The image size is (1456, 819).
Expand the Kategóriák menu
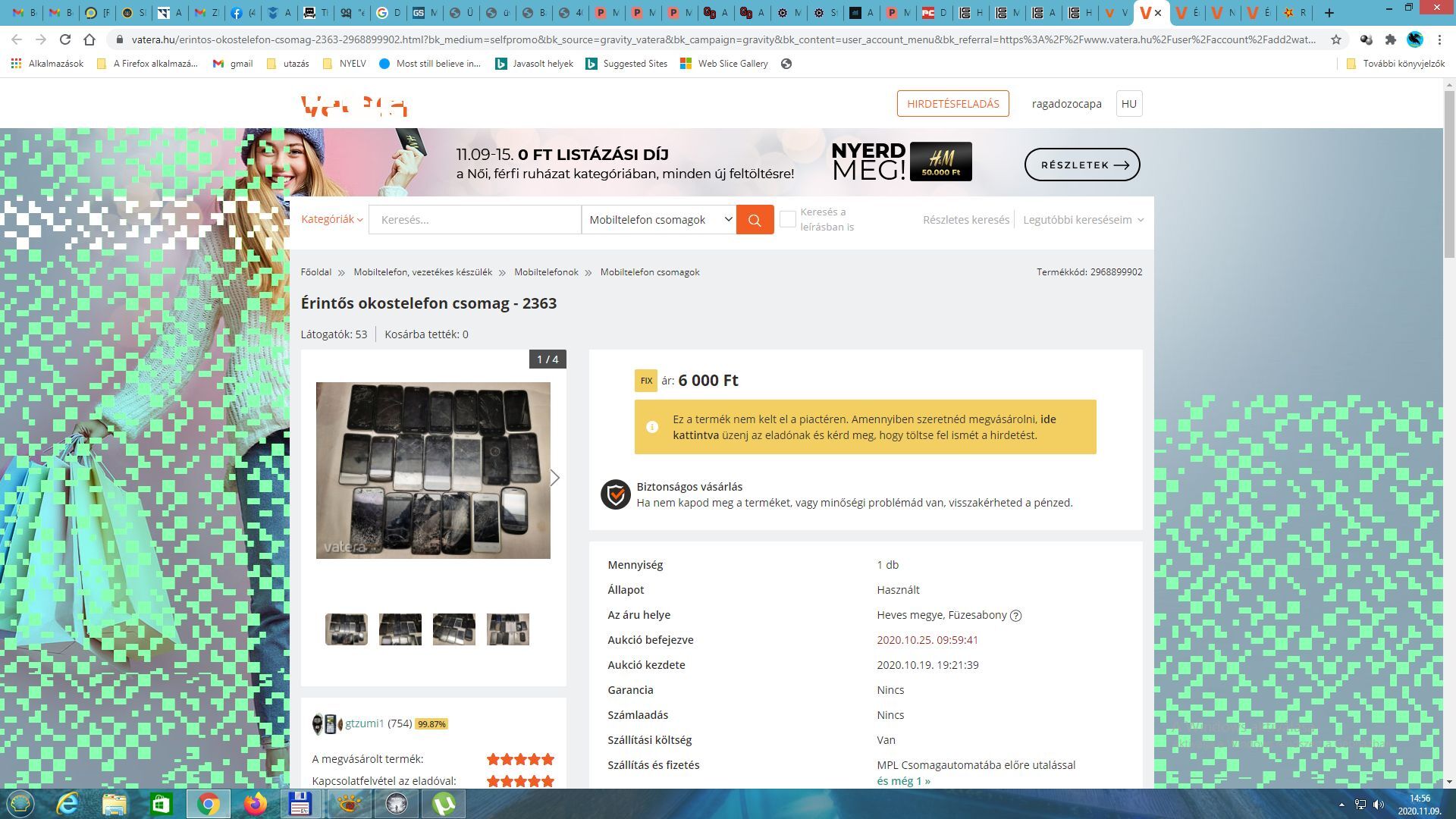coord(331,219)
